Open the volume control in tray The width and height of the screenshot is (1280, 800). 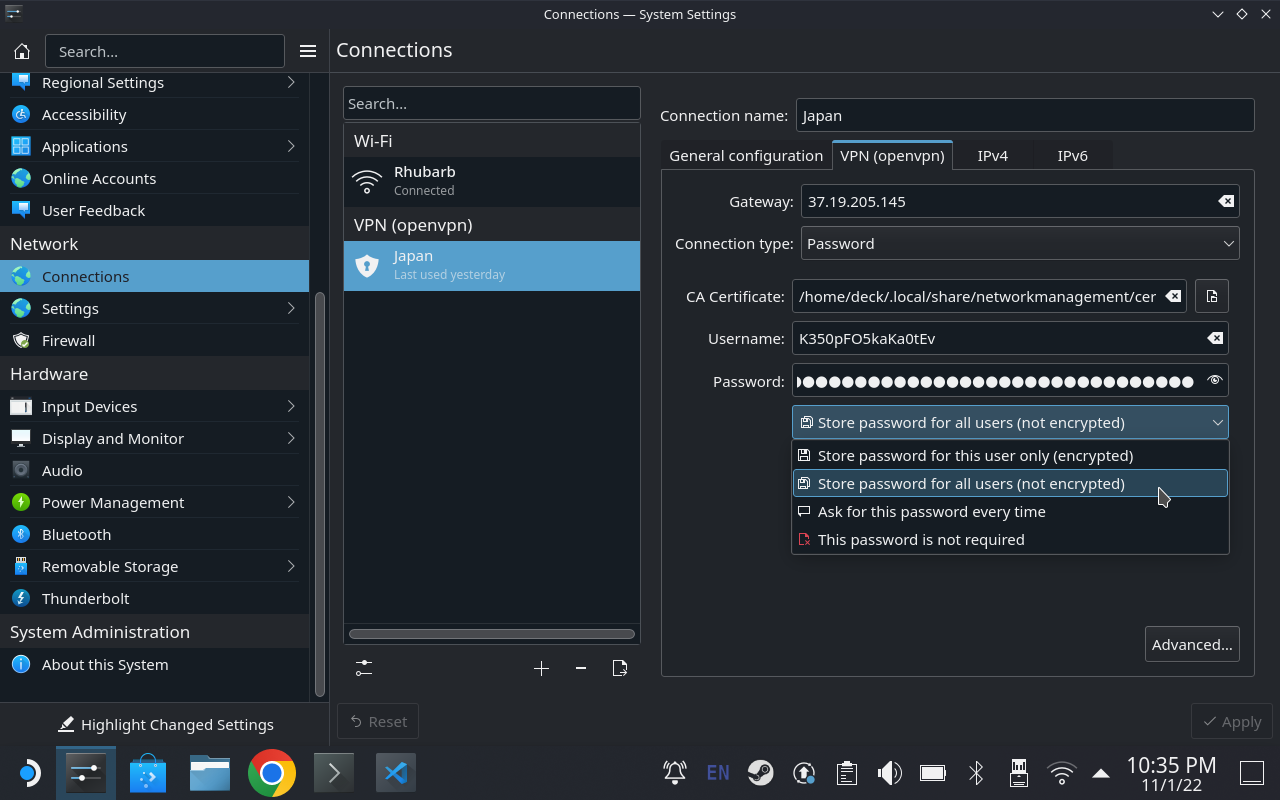click(889, 773)
